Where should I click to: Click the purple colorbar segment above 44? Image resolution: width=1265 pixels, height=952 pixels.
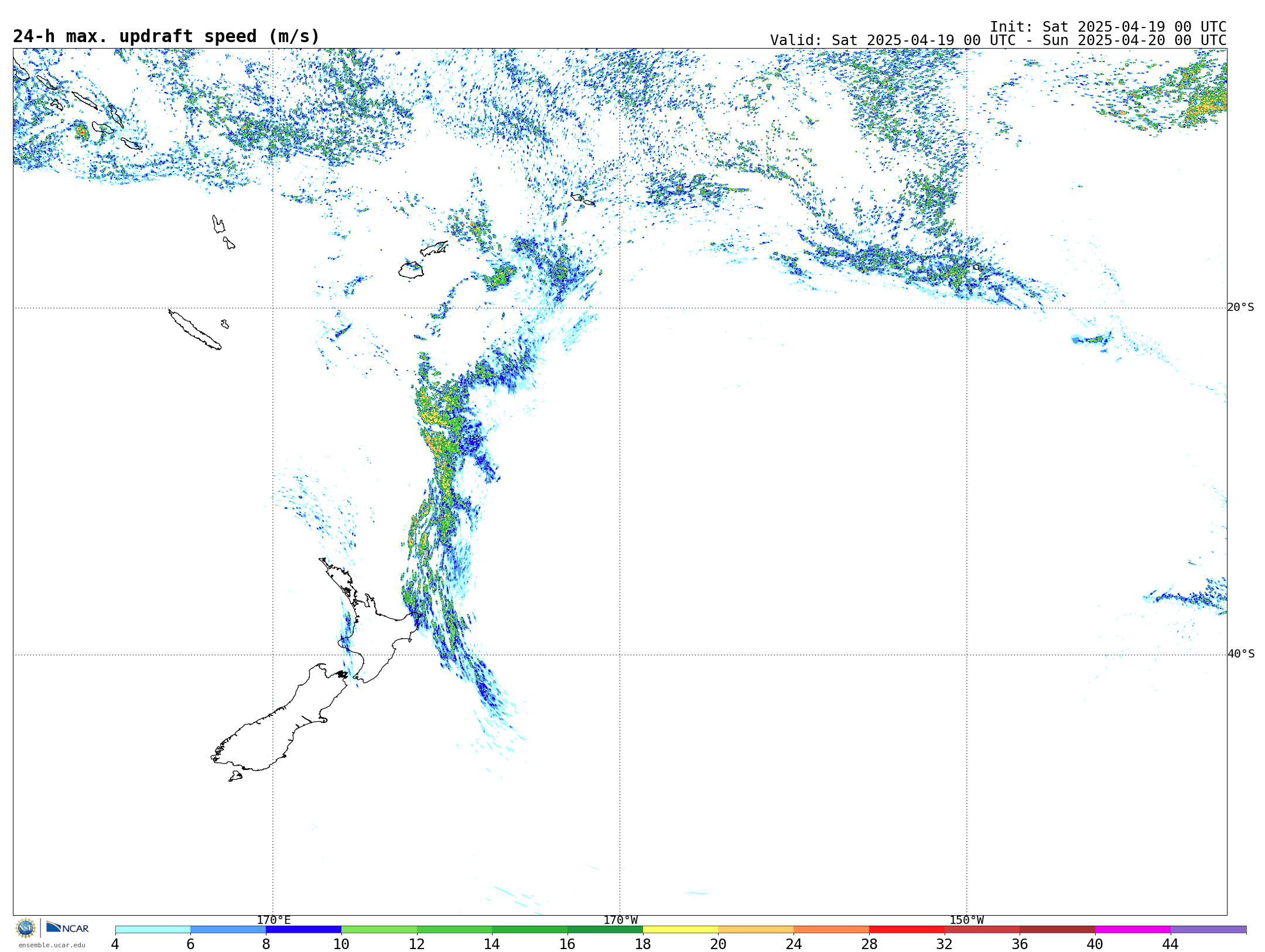pyautogui.click(x=1209, y=930)
